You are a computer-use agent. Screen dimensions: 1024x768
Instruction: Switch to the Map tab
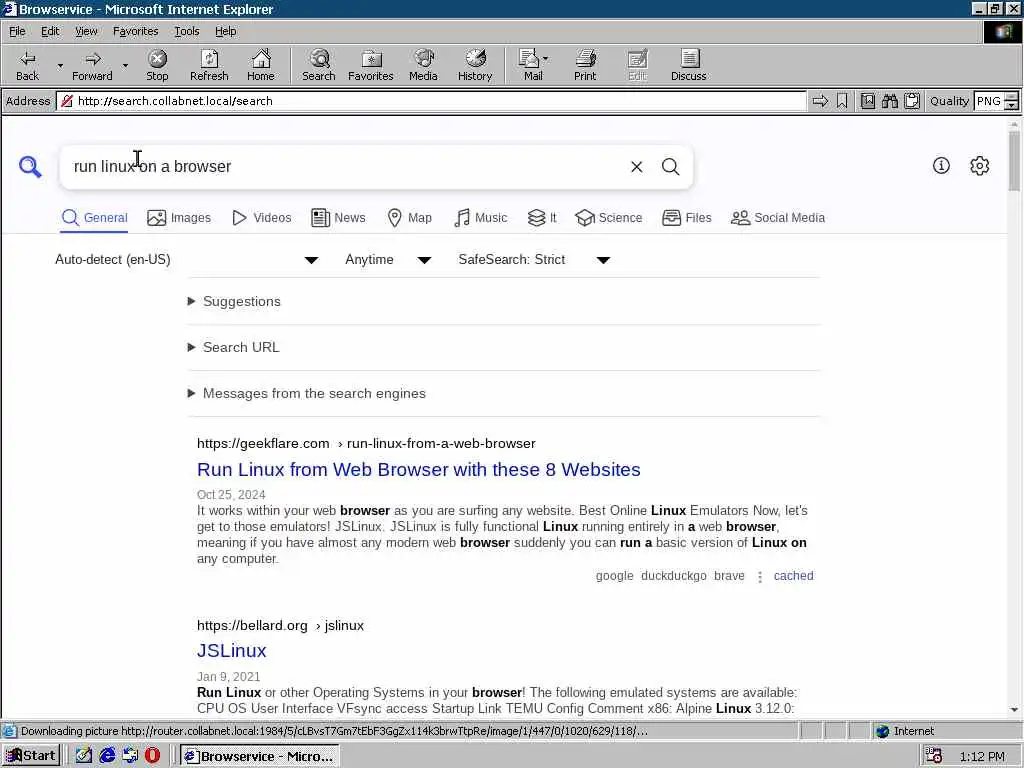pyautogui.click(x=409, y=218)
